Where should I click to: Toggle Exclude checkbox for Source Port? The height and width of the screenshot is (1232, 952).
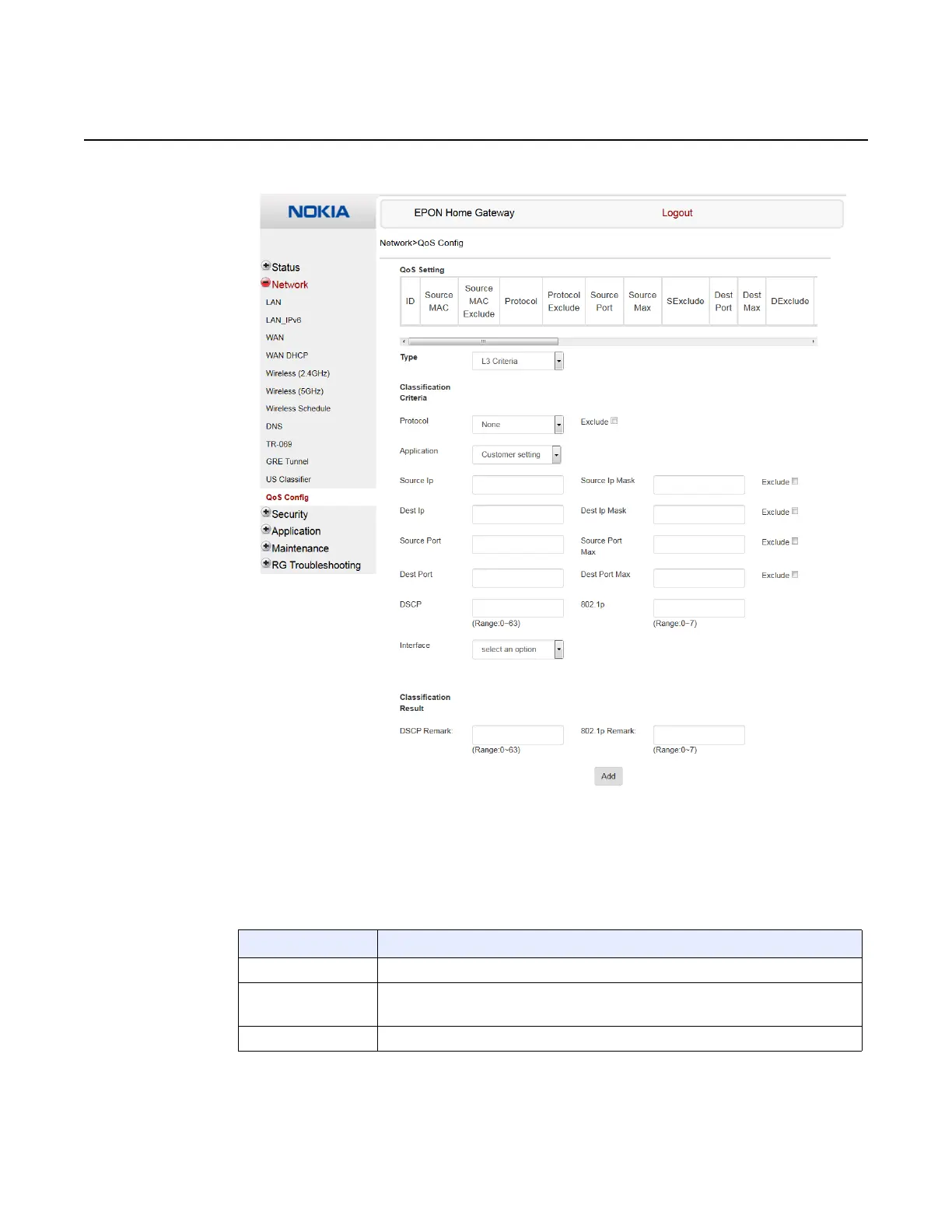point(795,541)
